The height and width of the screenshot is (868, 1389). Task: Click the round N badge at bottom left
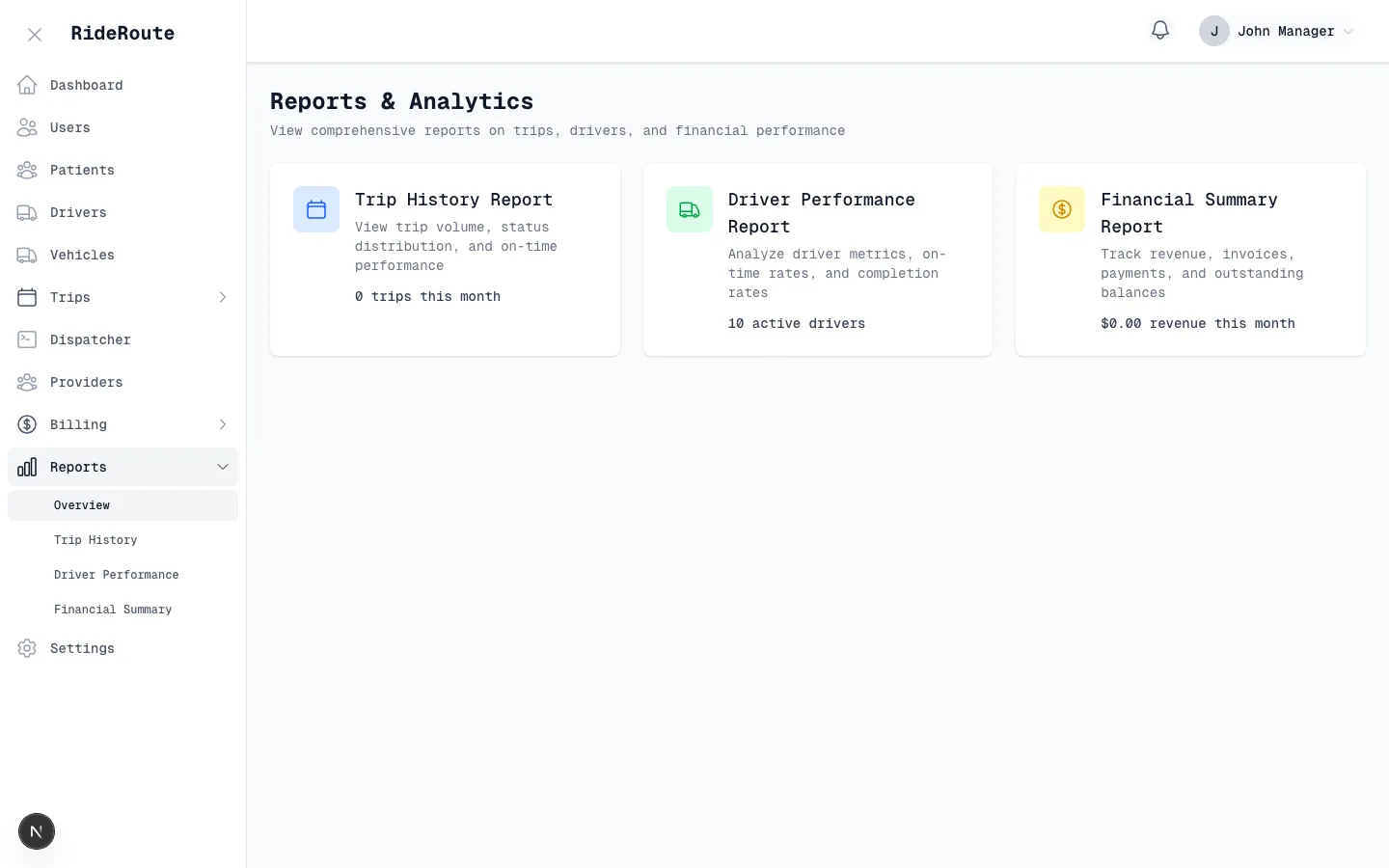37,831
